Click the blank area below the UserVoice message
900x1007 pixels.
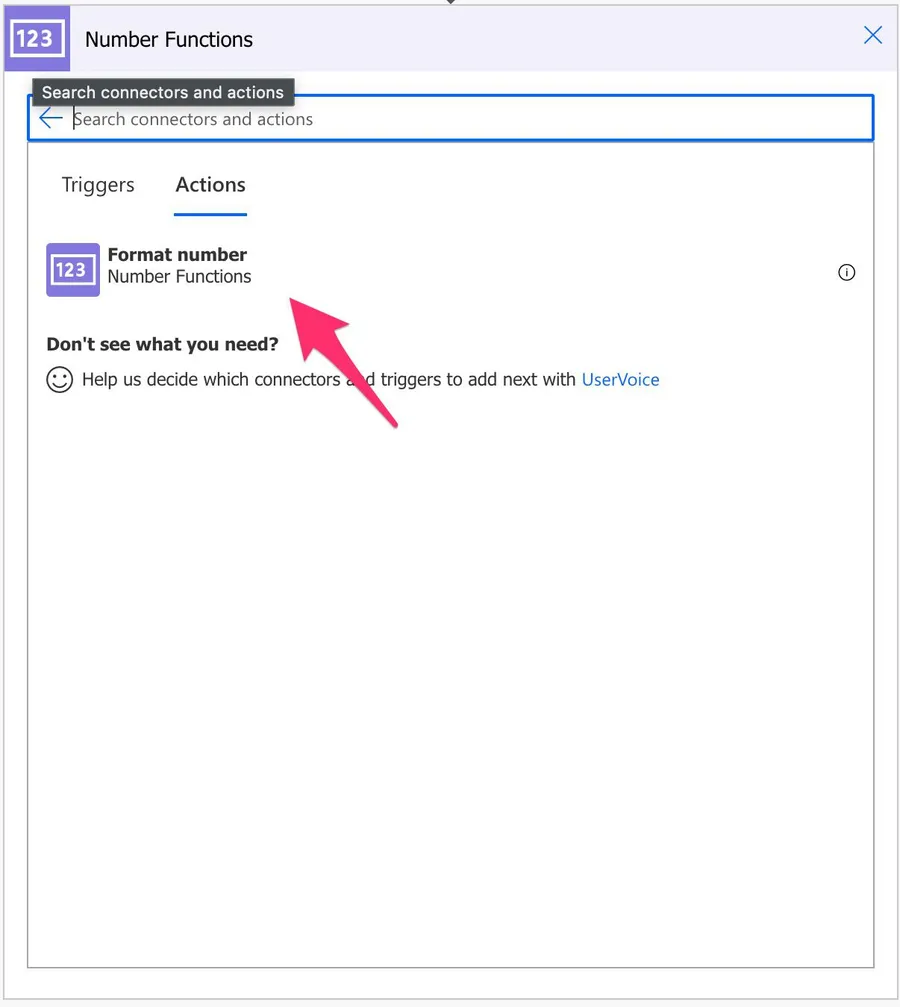pyautogui.click(x=450, y=650)
